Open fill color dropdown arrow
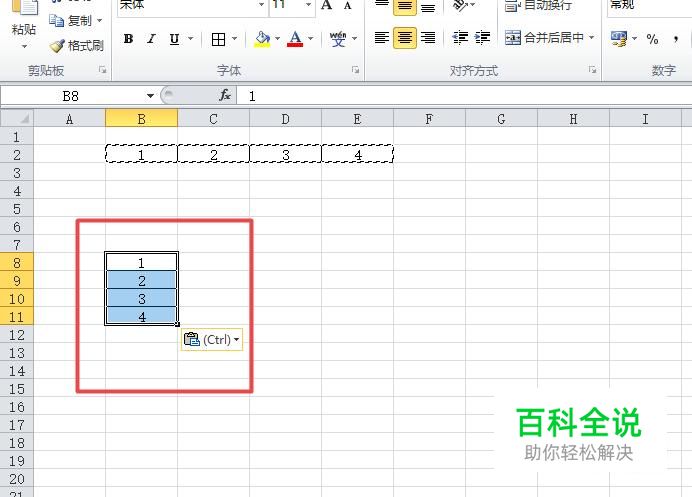Viewport: 692px width, 497px height. 277,39
